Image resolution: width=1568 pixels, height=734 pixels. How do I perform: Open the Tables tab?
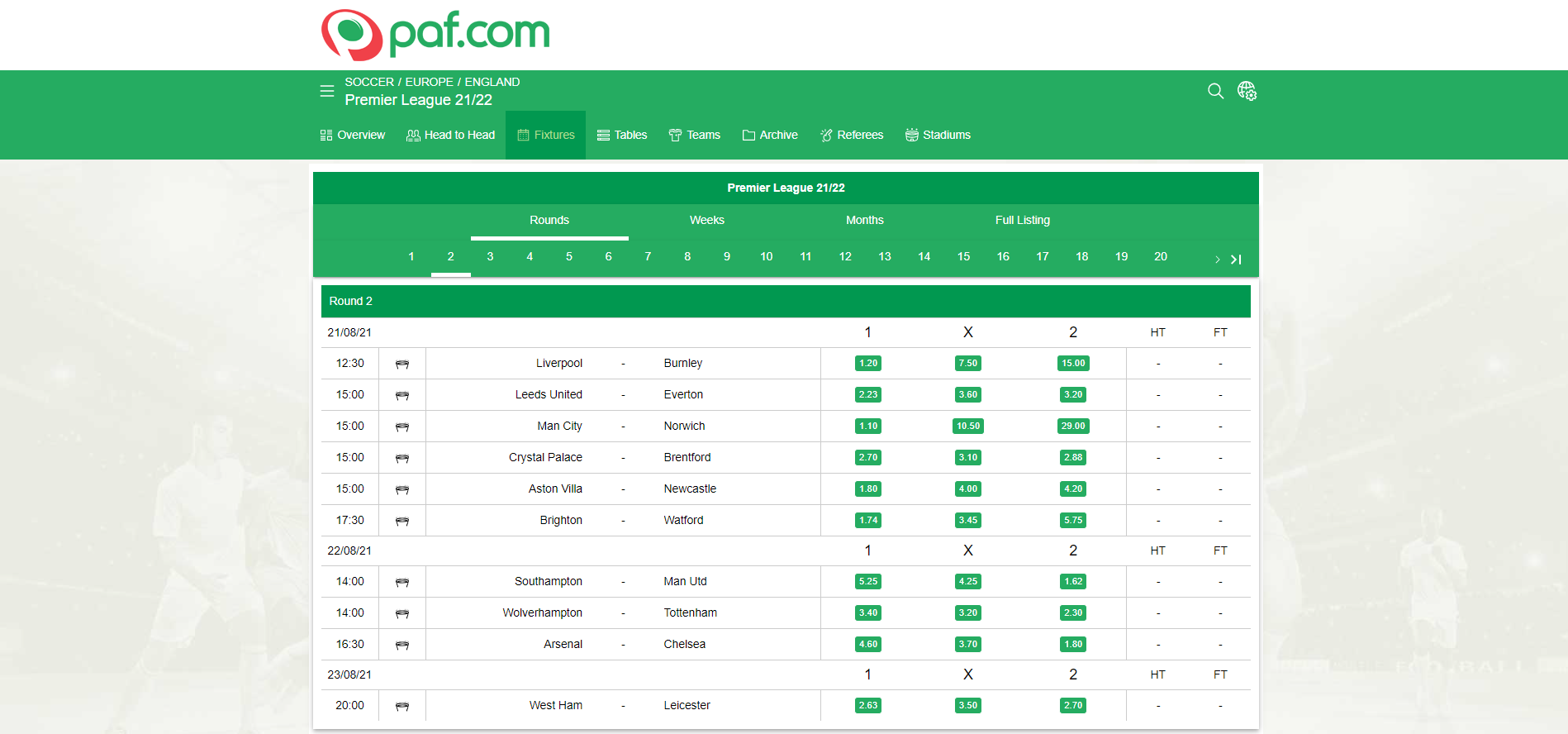(622, 135)
